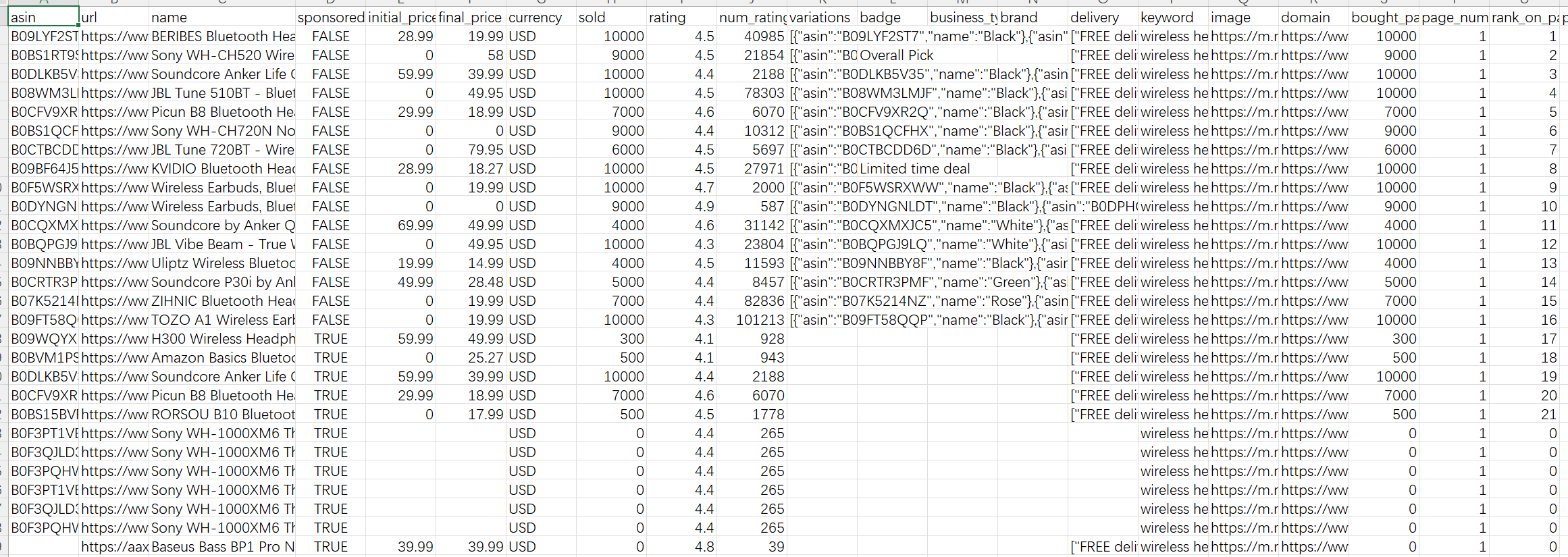Viewport: 1568px width, 557px height.
Task: Click the rating cell 4.8
Action: point(681,546)
